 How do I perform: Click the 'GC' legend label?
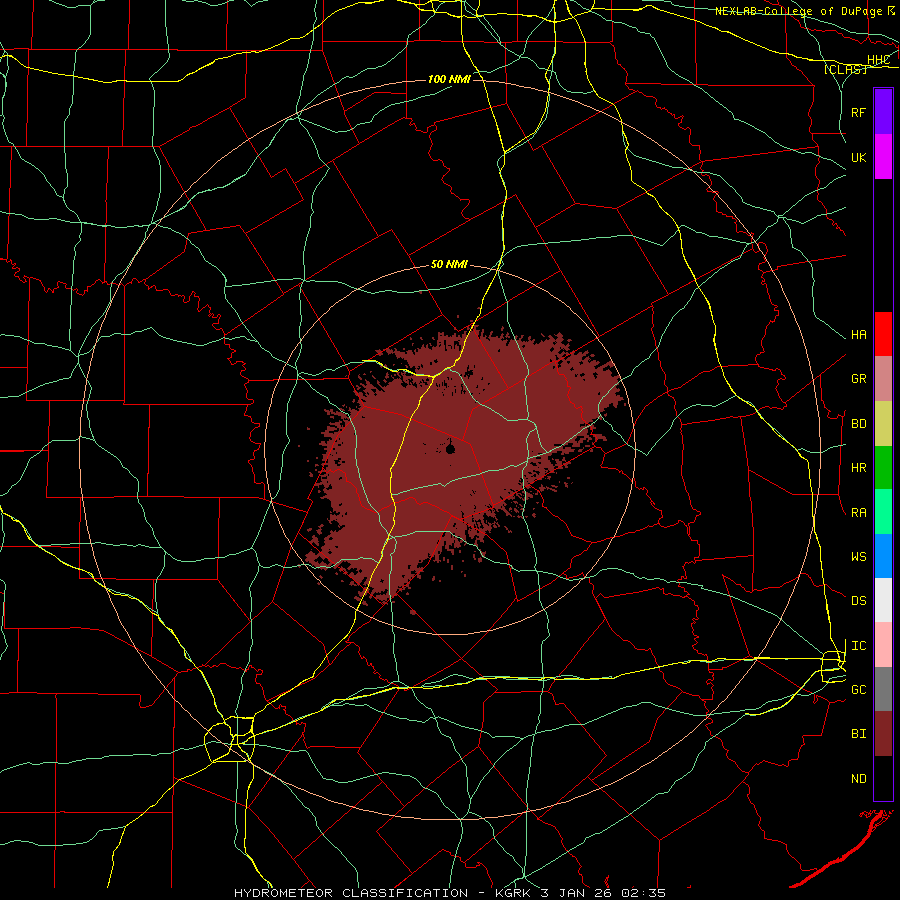coord(859,690)
